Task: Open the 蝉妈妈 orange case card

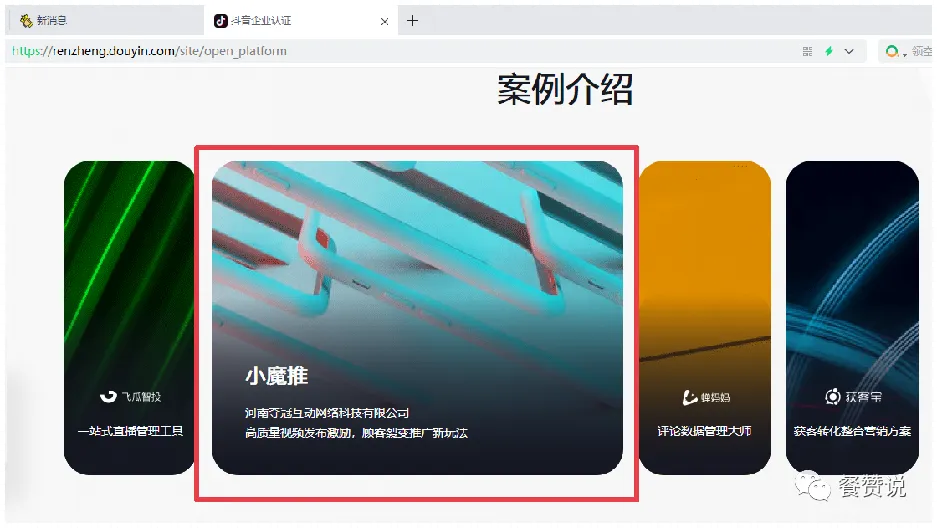Action: (705, 318)
